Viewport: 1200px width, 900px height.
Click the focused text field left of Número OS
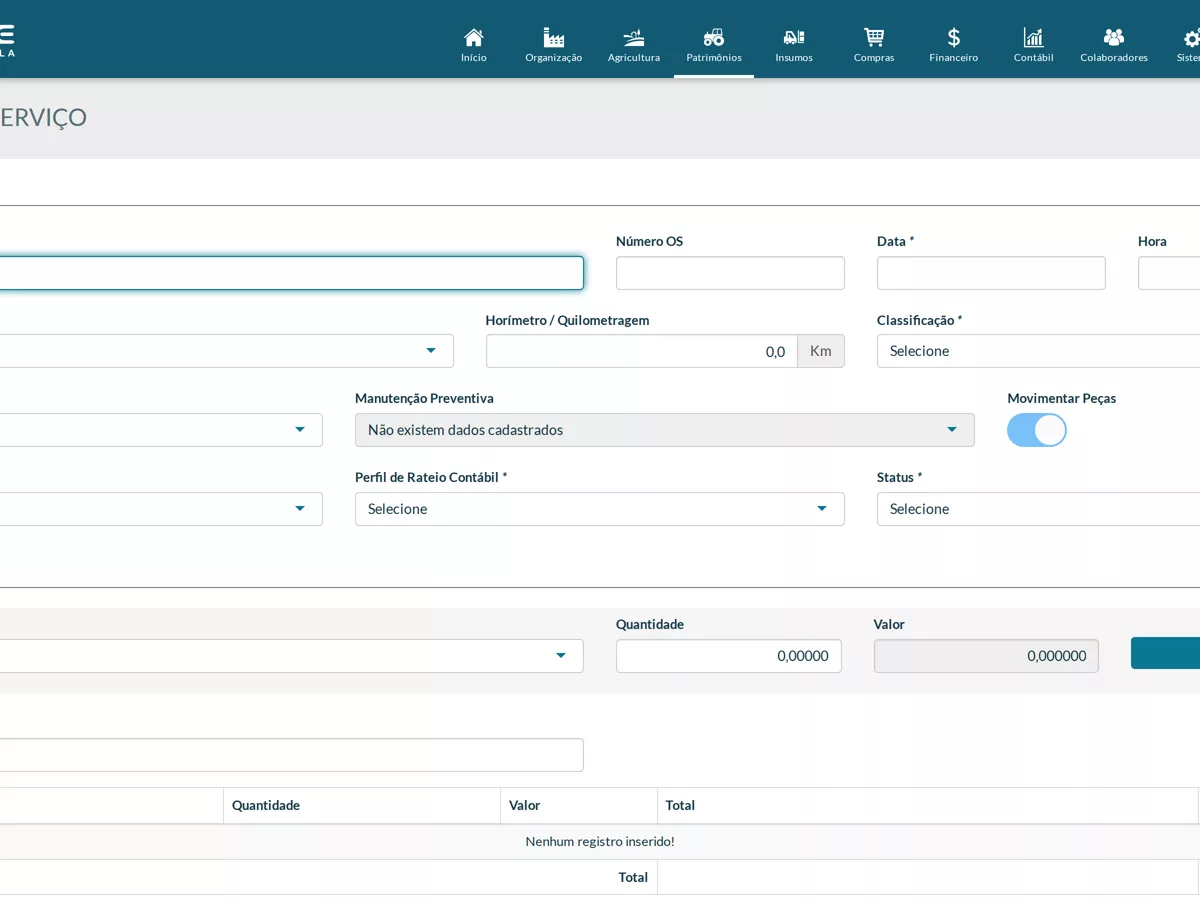pos(291,273)
